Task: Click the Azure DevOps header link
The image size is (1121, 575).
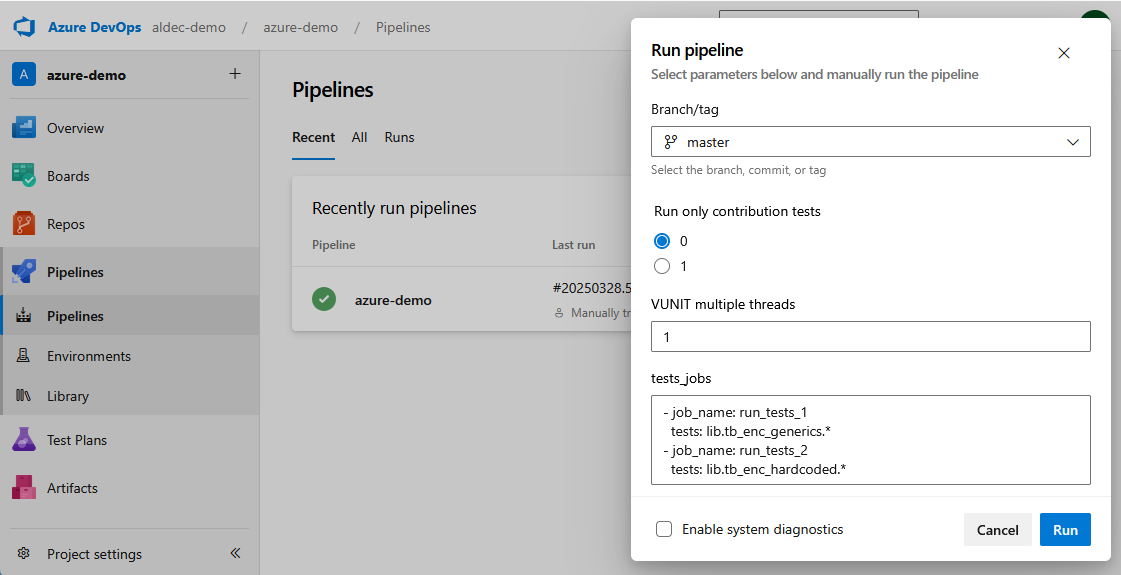Action: [94, 27]
